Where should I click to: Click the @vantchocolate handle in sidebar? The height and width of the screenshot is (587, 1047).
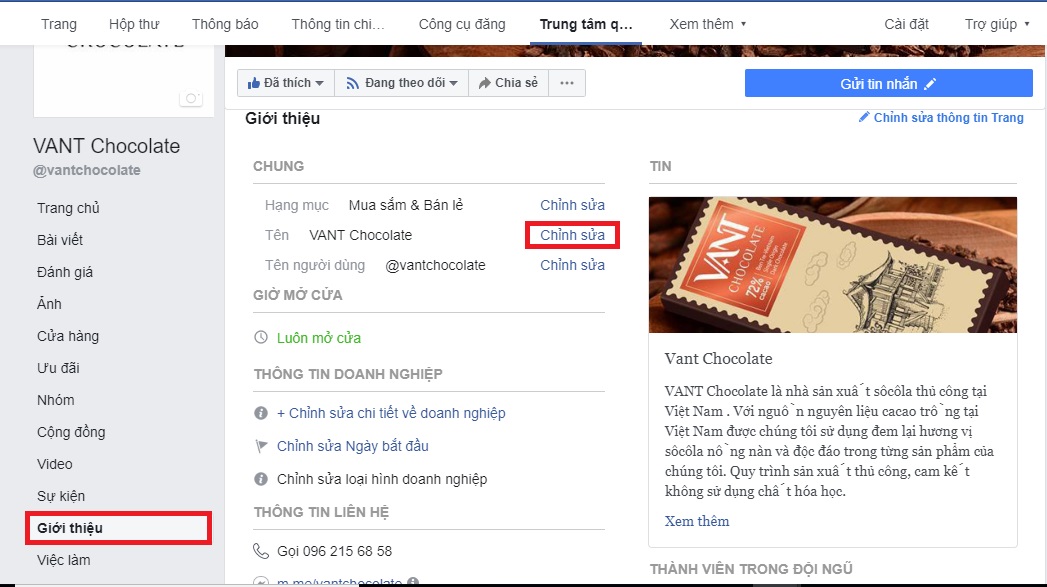(87, 170)
